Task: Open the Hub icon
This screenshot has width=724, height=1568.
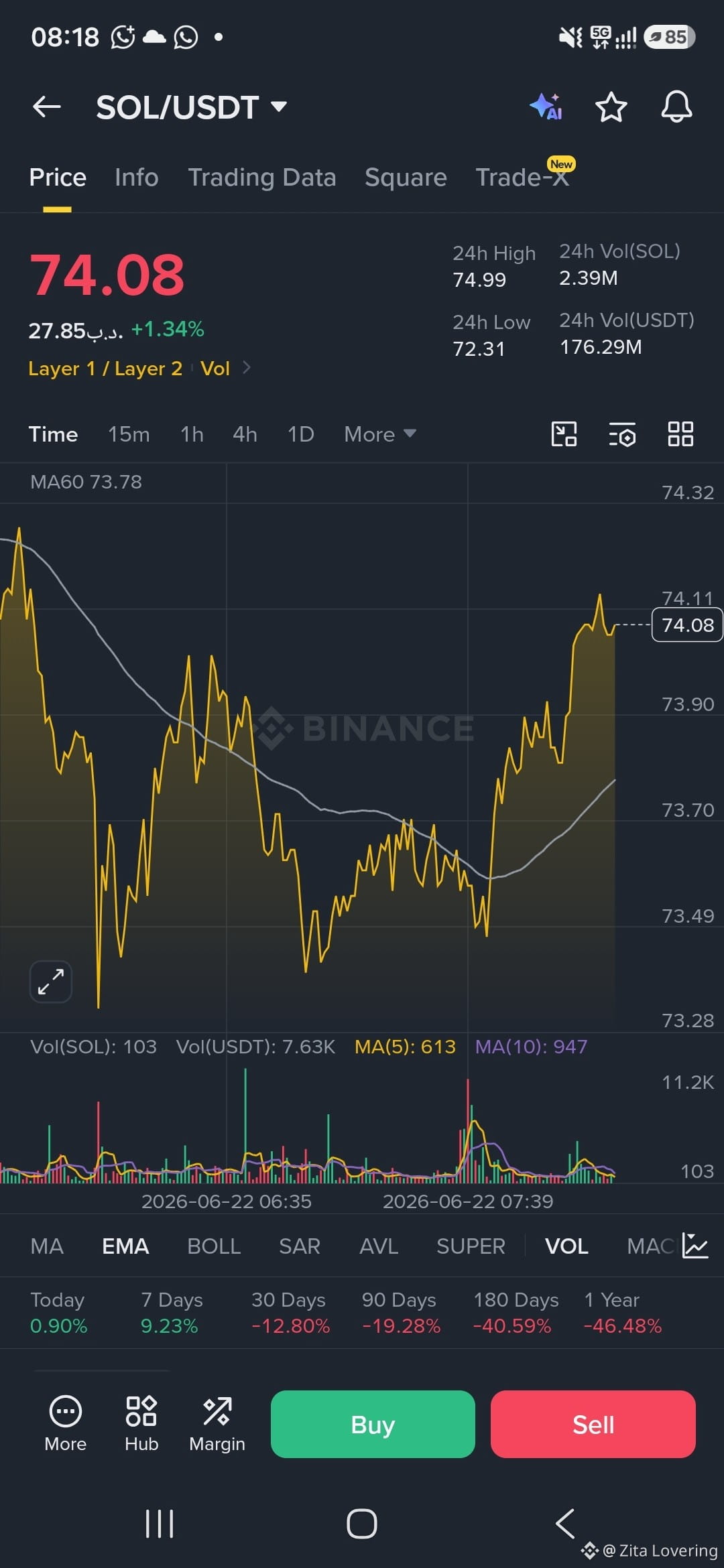Action: point(141,1423)
